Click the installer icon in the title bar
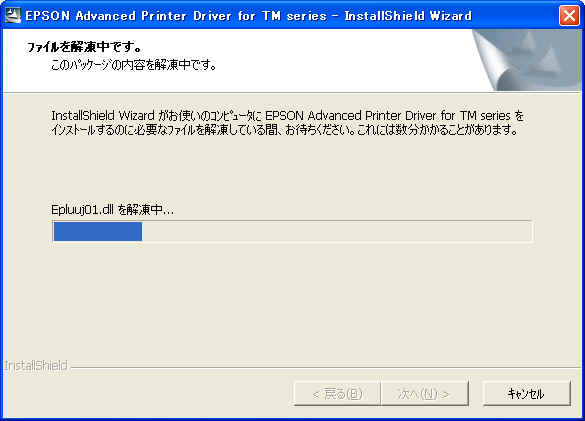The image size is (585, 421). tap(12, 15)
